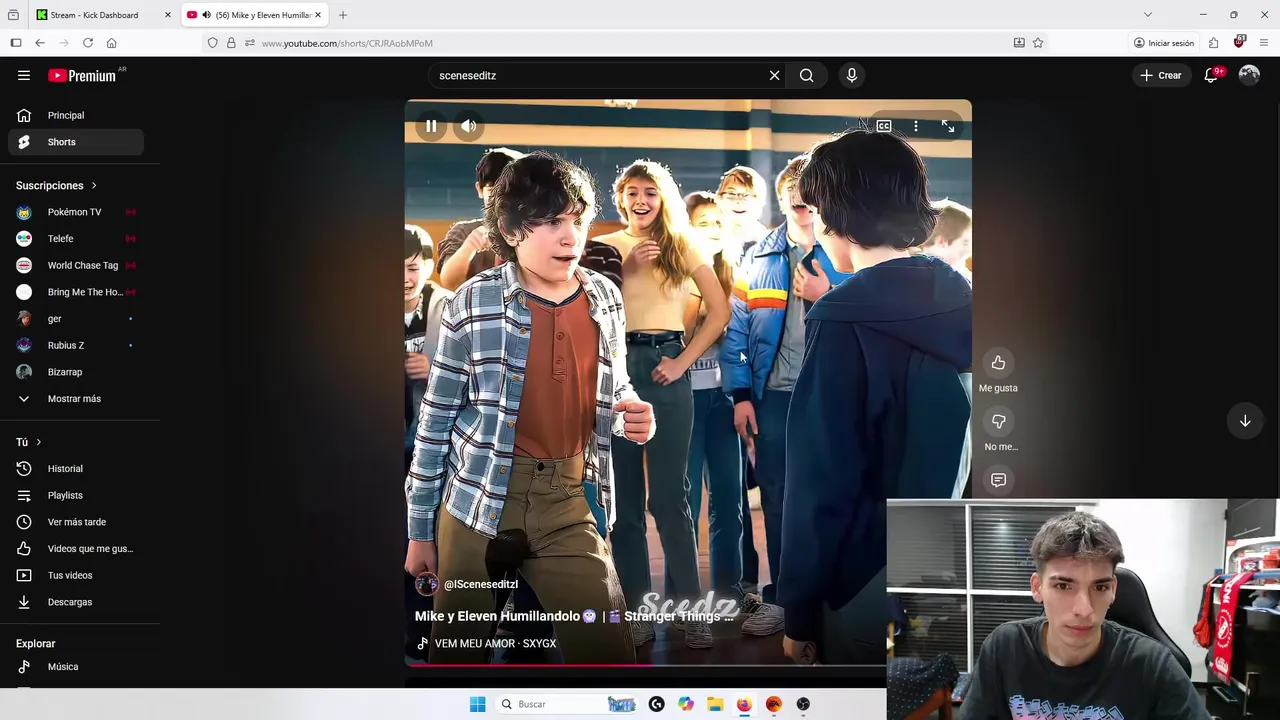Select Shorts in the sidebar
Image resolution: width=1280 pixels, height=720 pixels.
(x=76, y=142)
